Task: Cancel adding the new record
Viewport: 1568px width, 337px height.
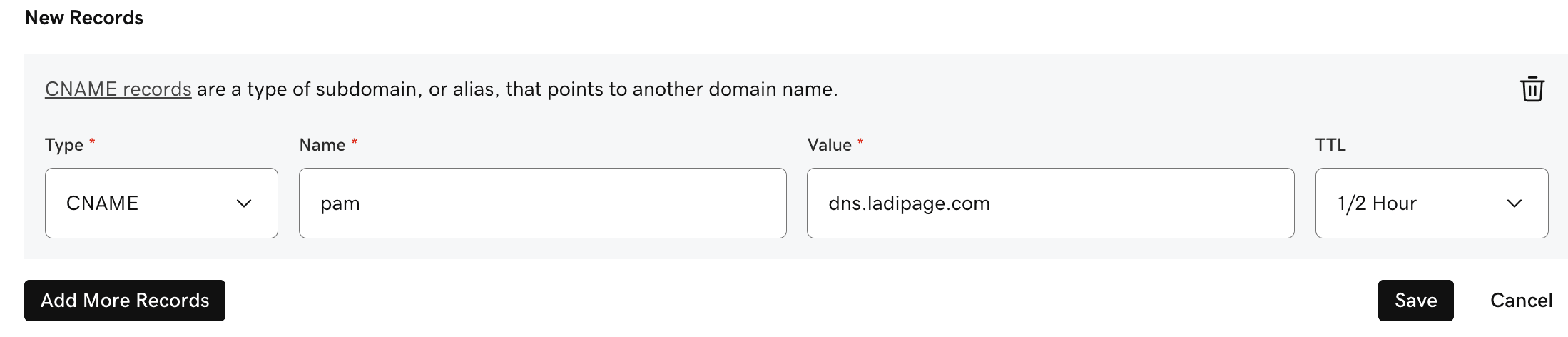Action: (x=1521, y=301)
